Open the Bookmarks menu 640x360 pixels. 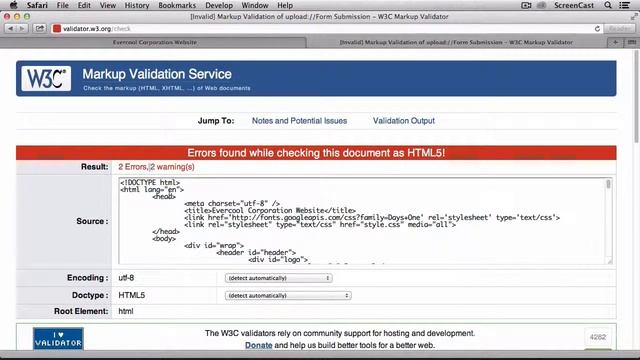click(177, 5)
